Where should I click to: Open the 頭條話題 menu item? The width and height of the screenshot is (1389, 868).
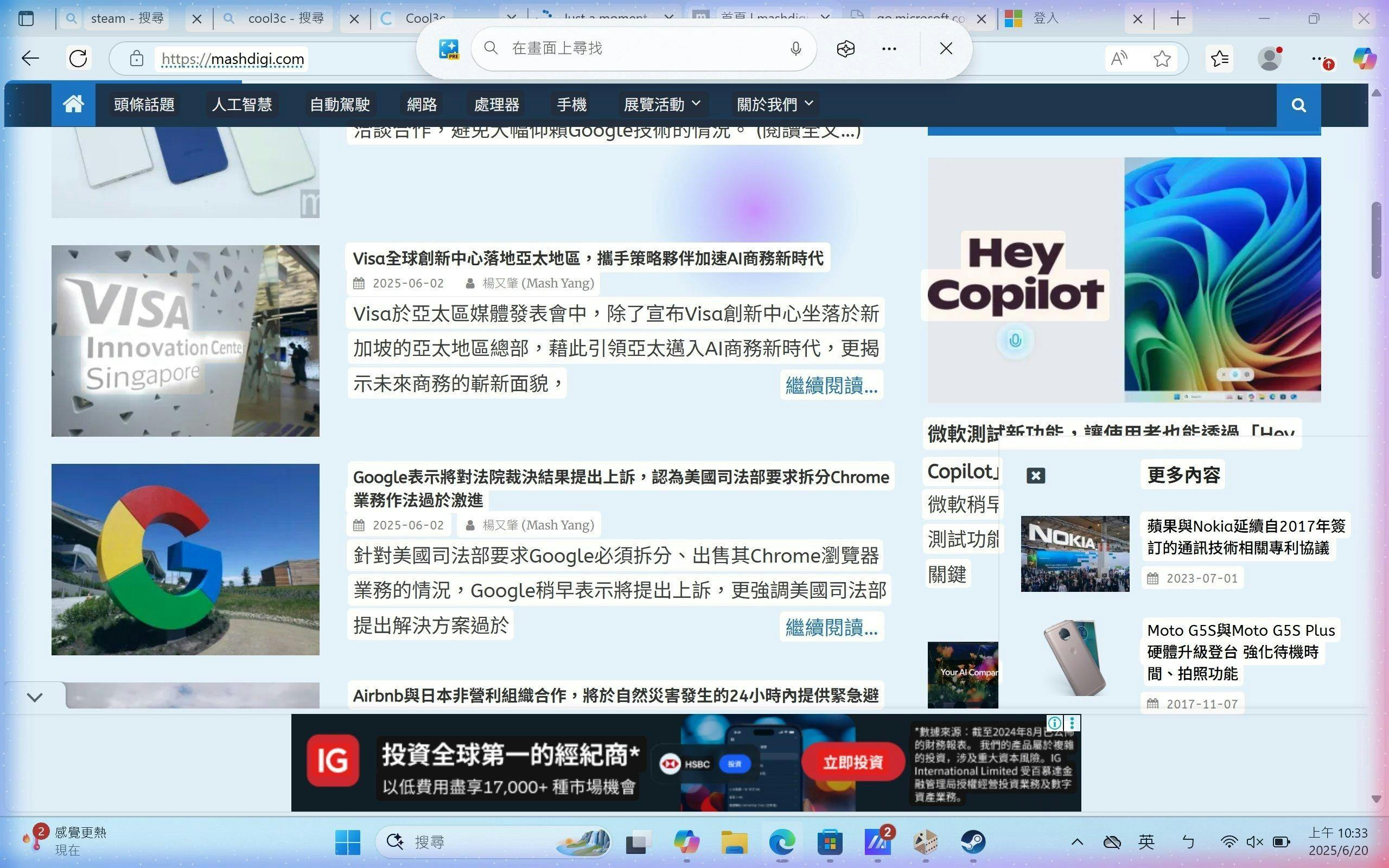point(144,105)
